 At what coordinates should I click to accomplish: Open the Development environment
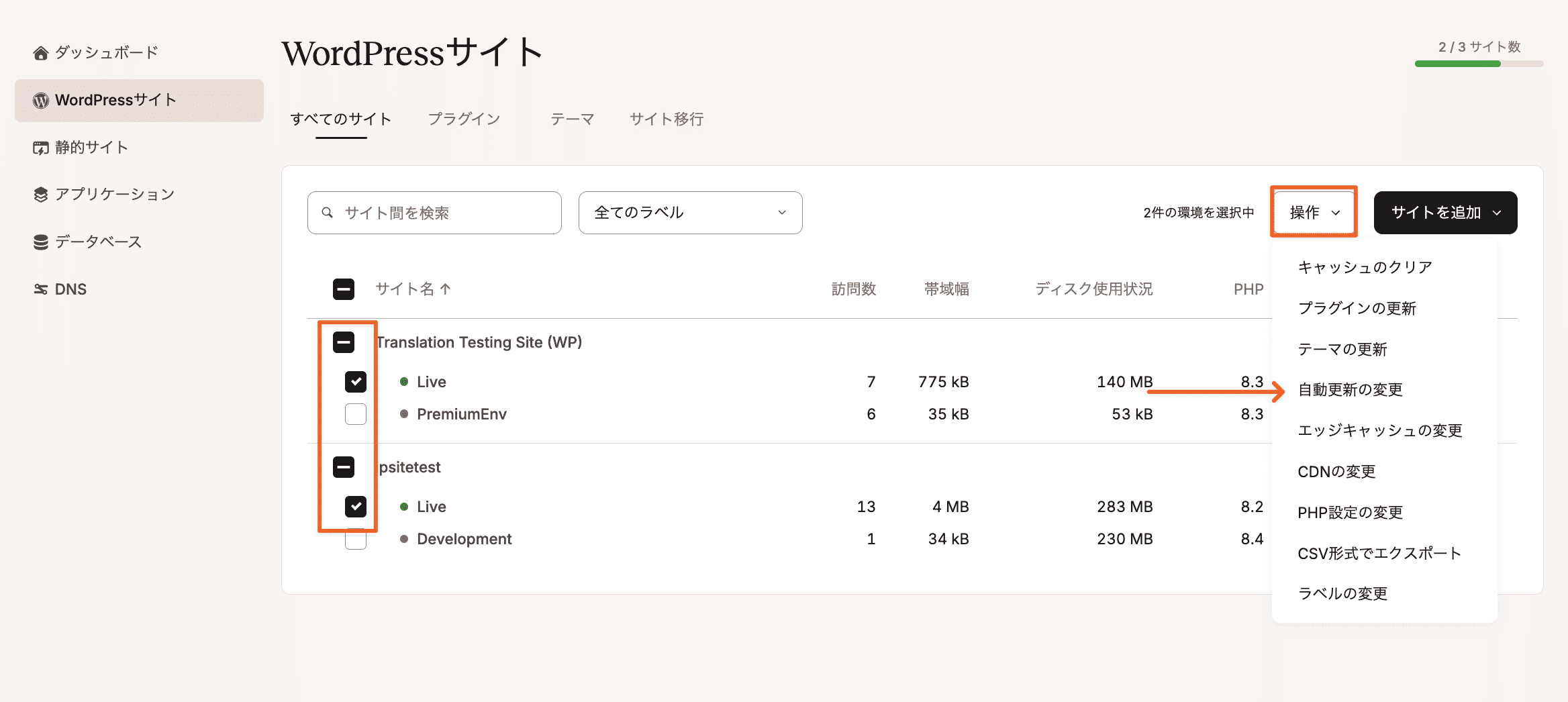464,539
